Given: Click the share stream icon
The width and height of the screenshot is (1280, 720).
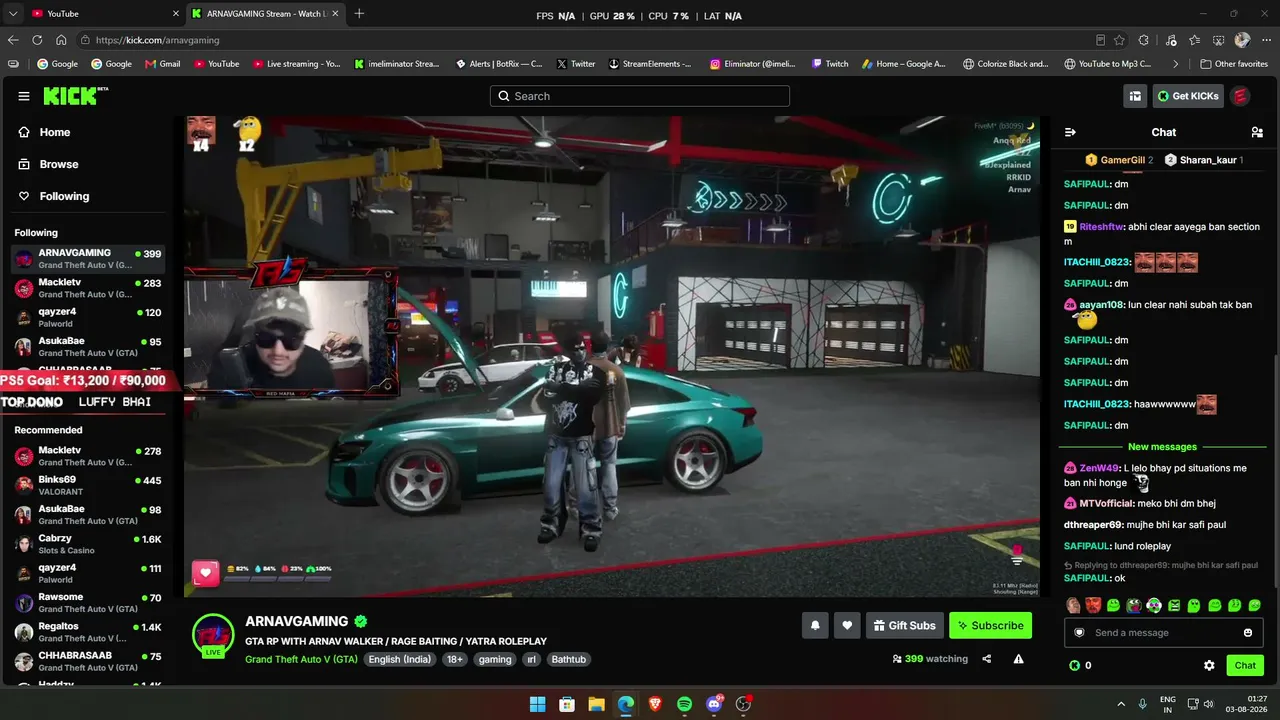Looking at the screenshot, I should 987,659.
